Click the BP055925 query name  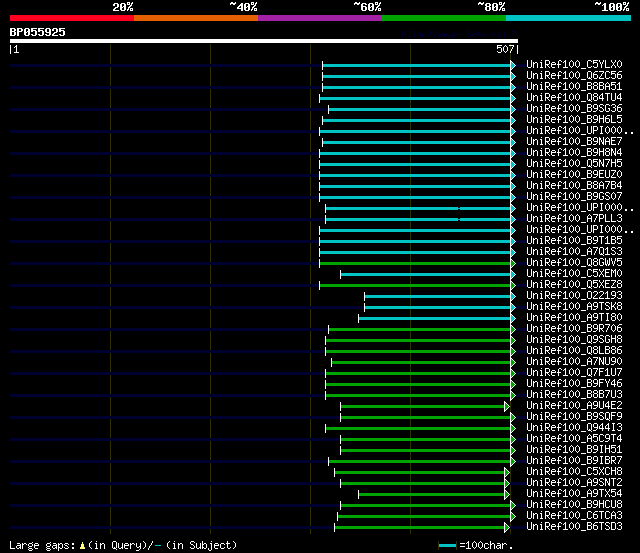38,32
